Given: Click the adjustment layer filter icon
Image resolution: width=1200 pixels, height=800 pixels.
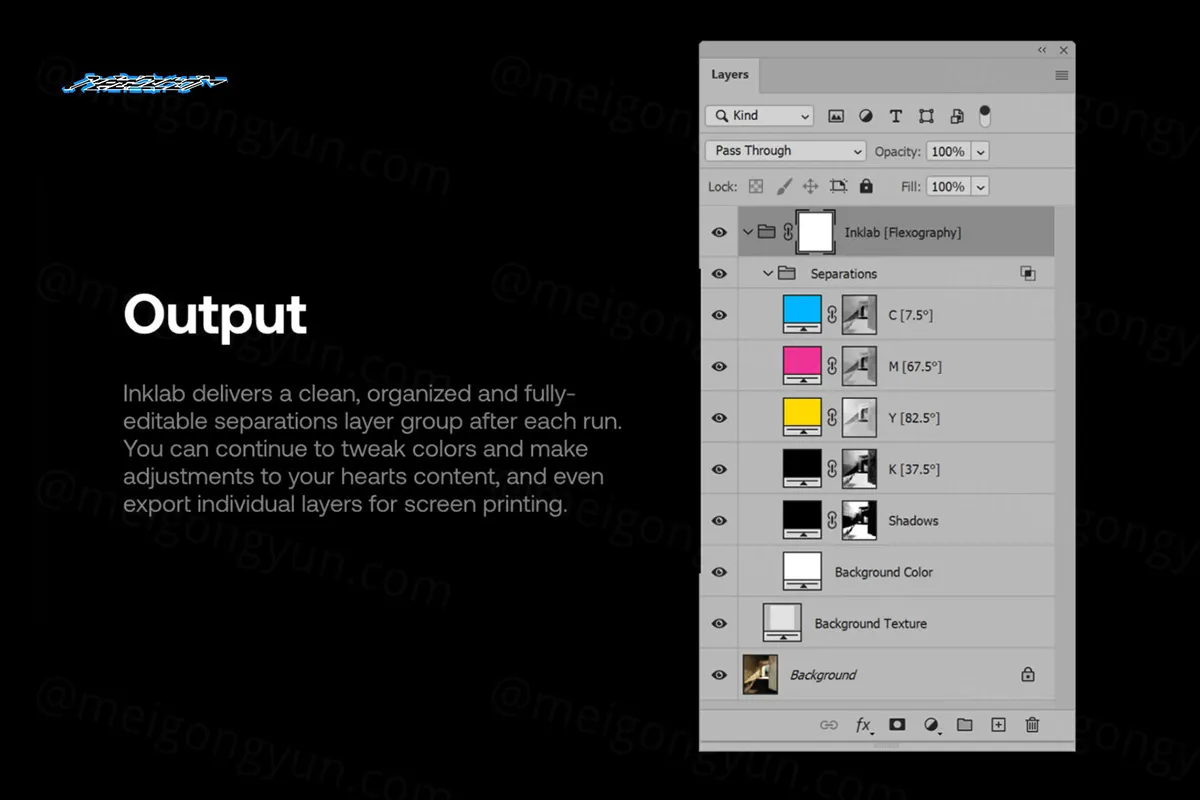Looking at the screenshot, I should pyautogui.click(x=866, y=116).
